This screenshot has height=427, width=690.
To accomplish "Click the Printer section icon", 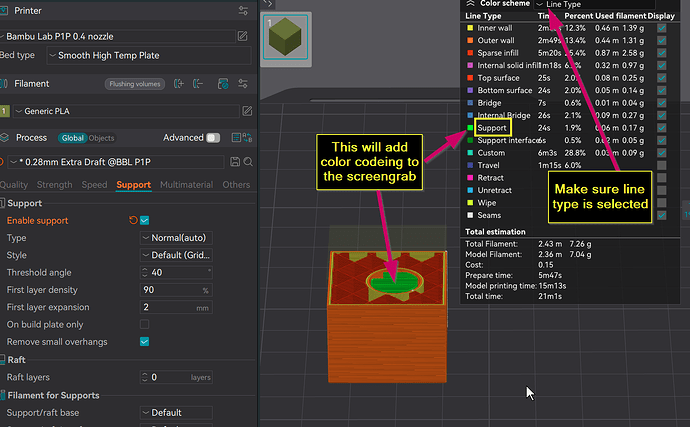I will [4, 11].
